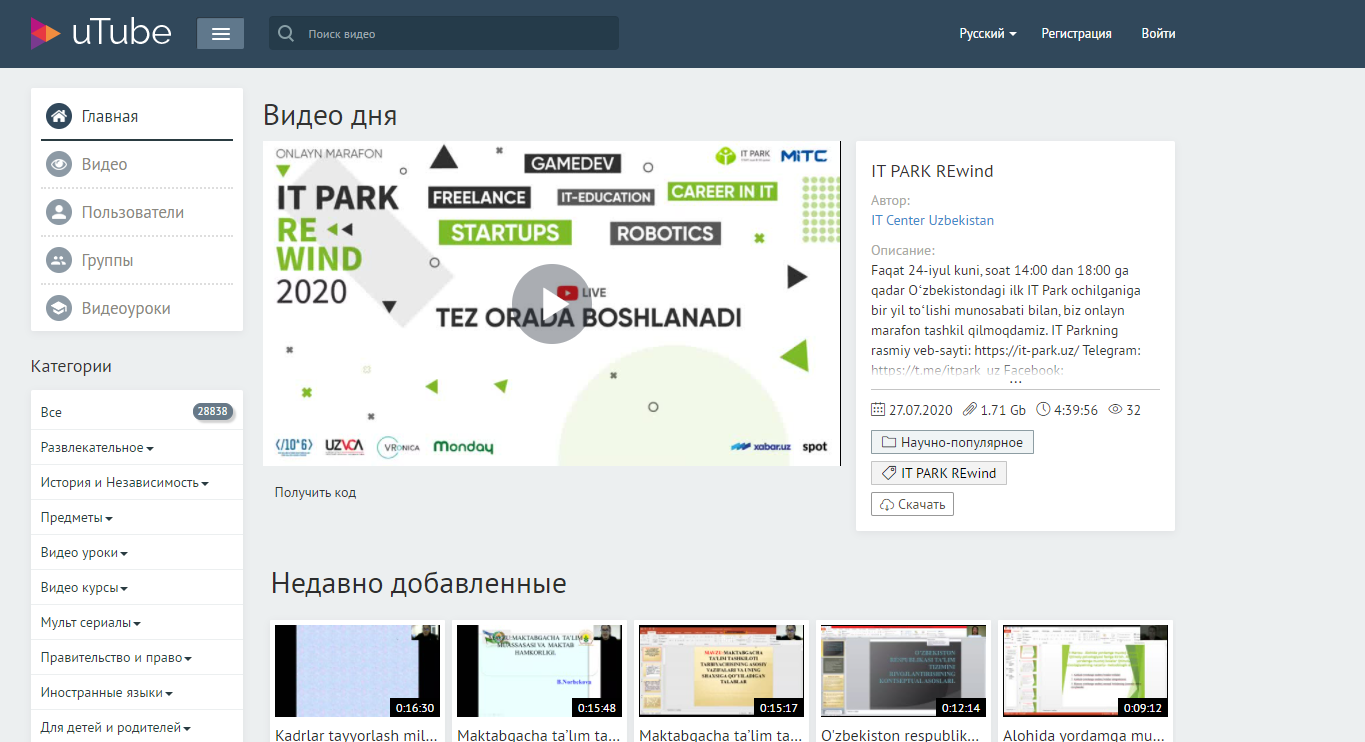Click the IT PARK REwind tag button
The image size is (1365, 742).
939,473
